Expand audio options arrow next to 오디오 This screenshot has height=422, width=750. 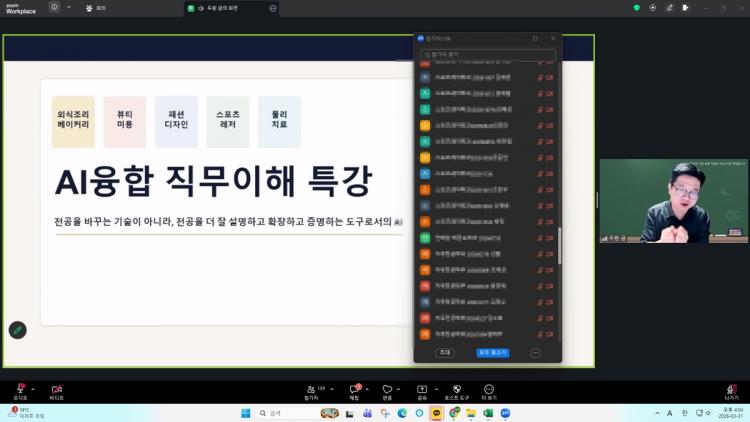click(x=34, y=388)
